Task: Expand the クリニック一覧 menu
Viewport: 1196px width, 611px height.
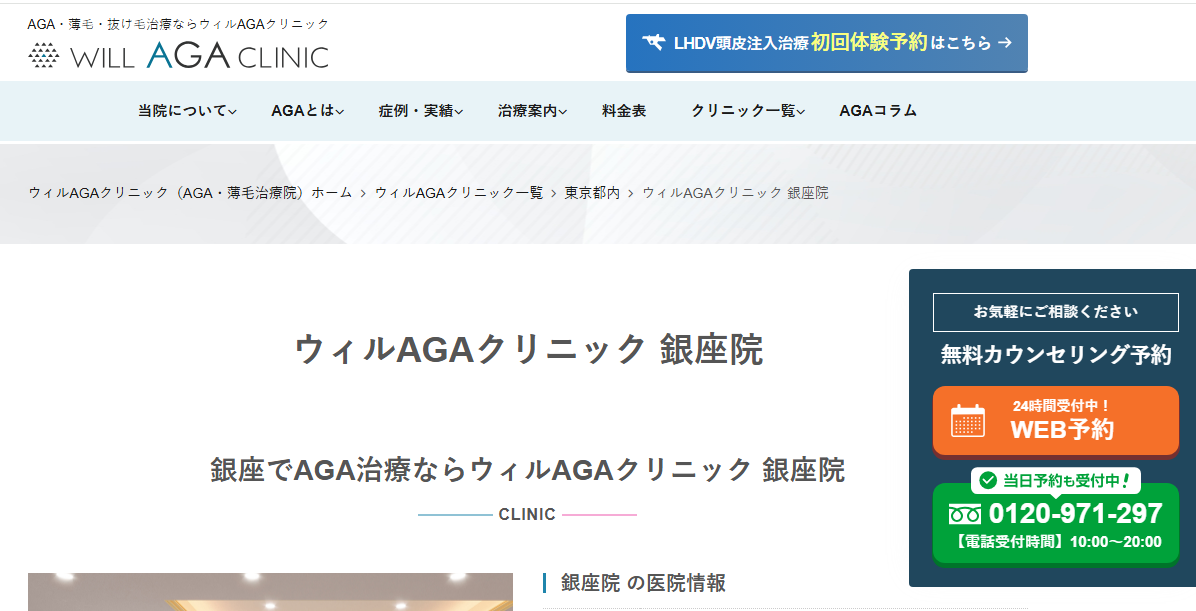Action: pyautogui.click(x=748, y=111)
